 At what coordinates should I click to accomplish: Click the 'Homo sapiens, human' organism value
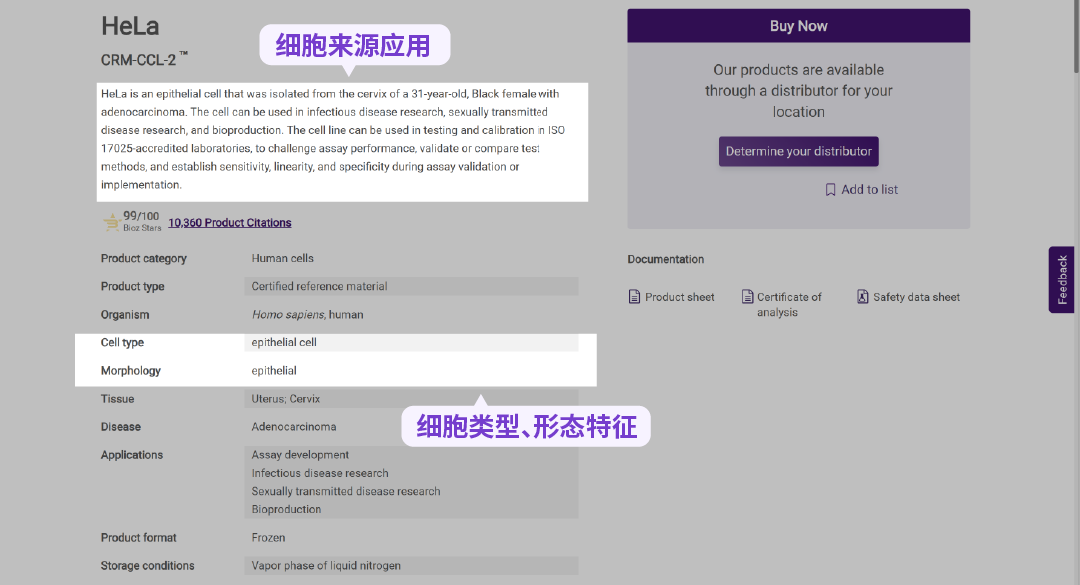pos(307,314)
